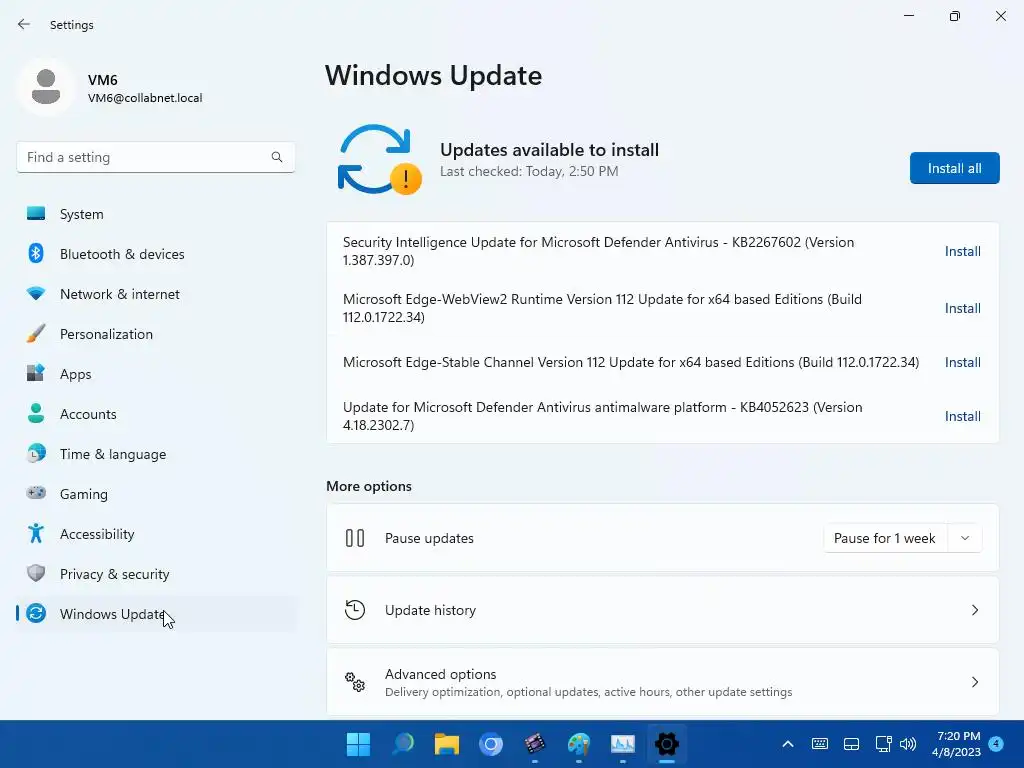The width and height of the screenshot is (1024, 768).
Task: Click the touch keyboard tray icon
Action: (820, 744)
